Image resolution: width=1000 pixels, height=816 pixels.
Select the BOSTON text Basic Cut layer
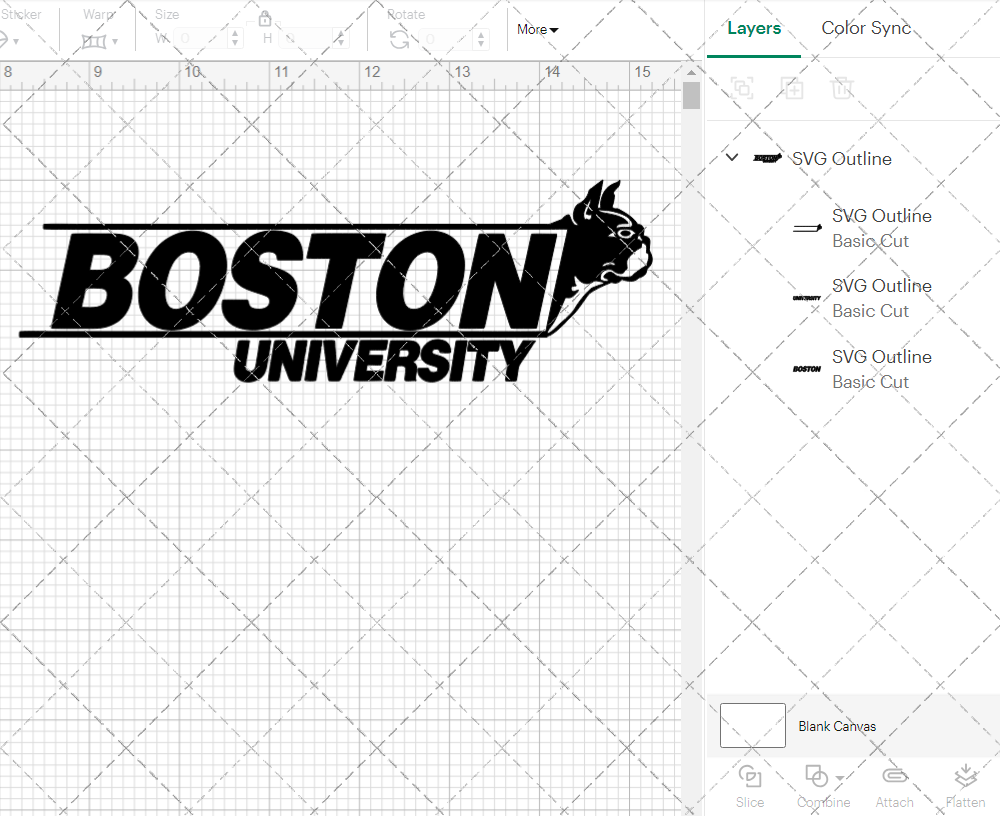click(881, 368)
